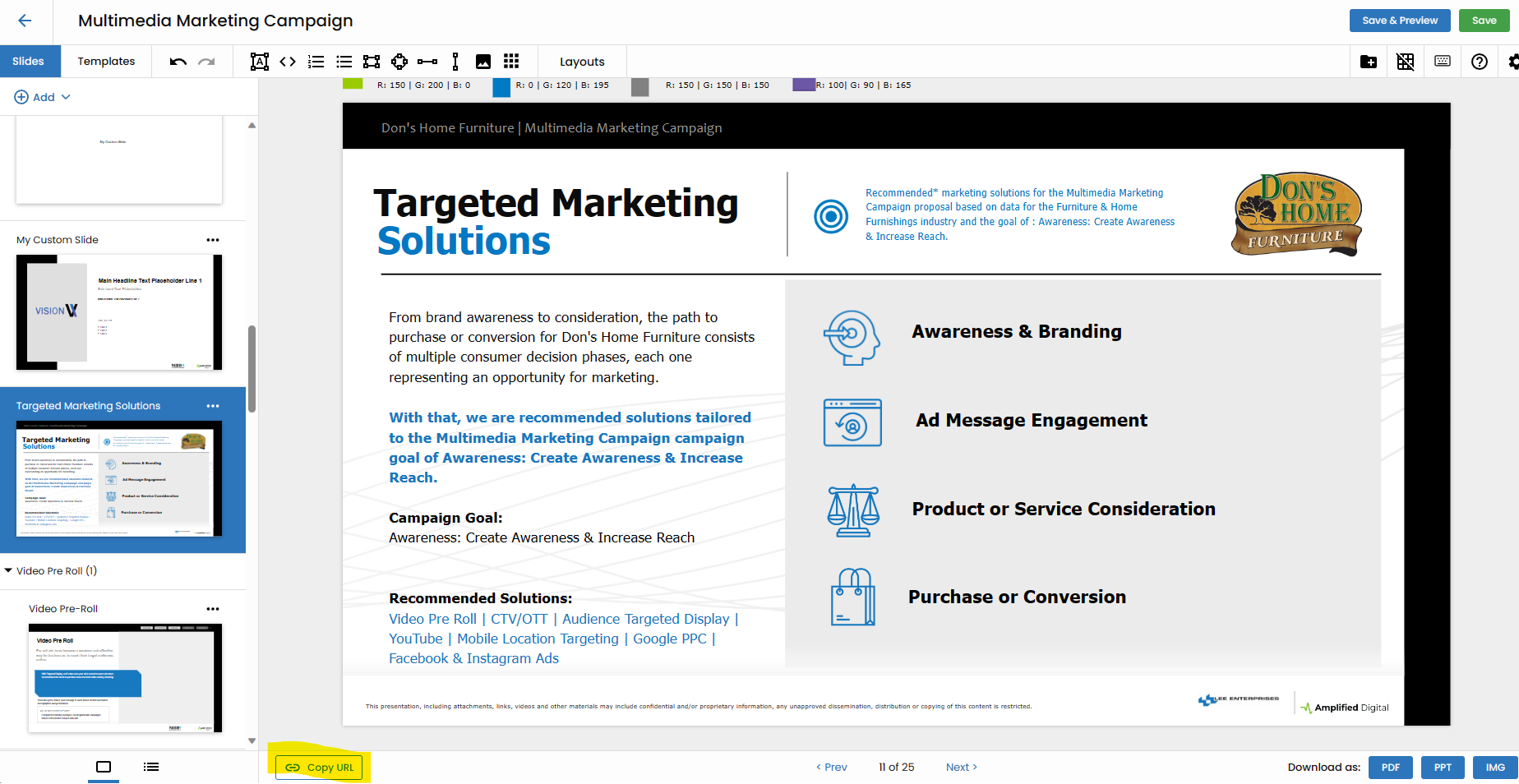Select the My Custom Slide thumbnail
Viewport: 1519px width, 784px height.
coord(119,312)
